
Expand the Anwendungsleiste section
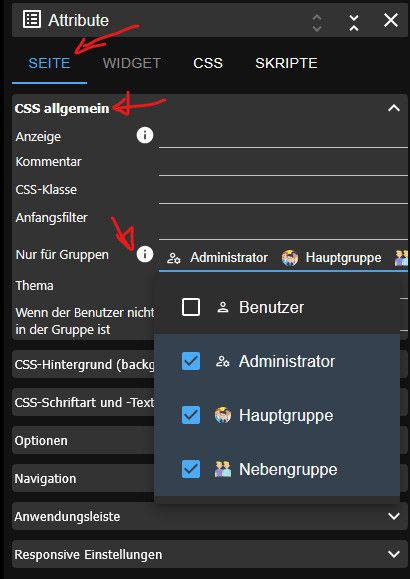(209, 516)
